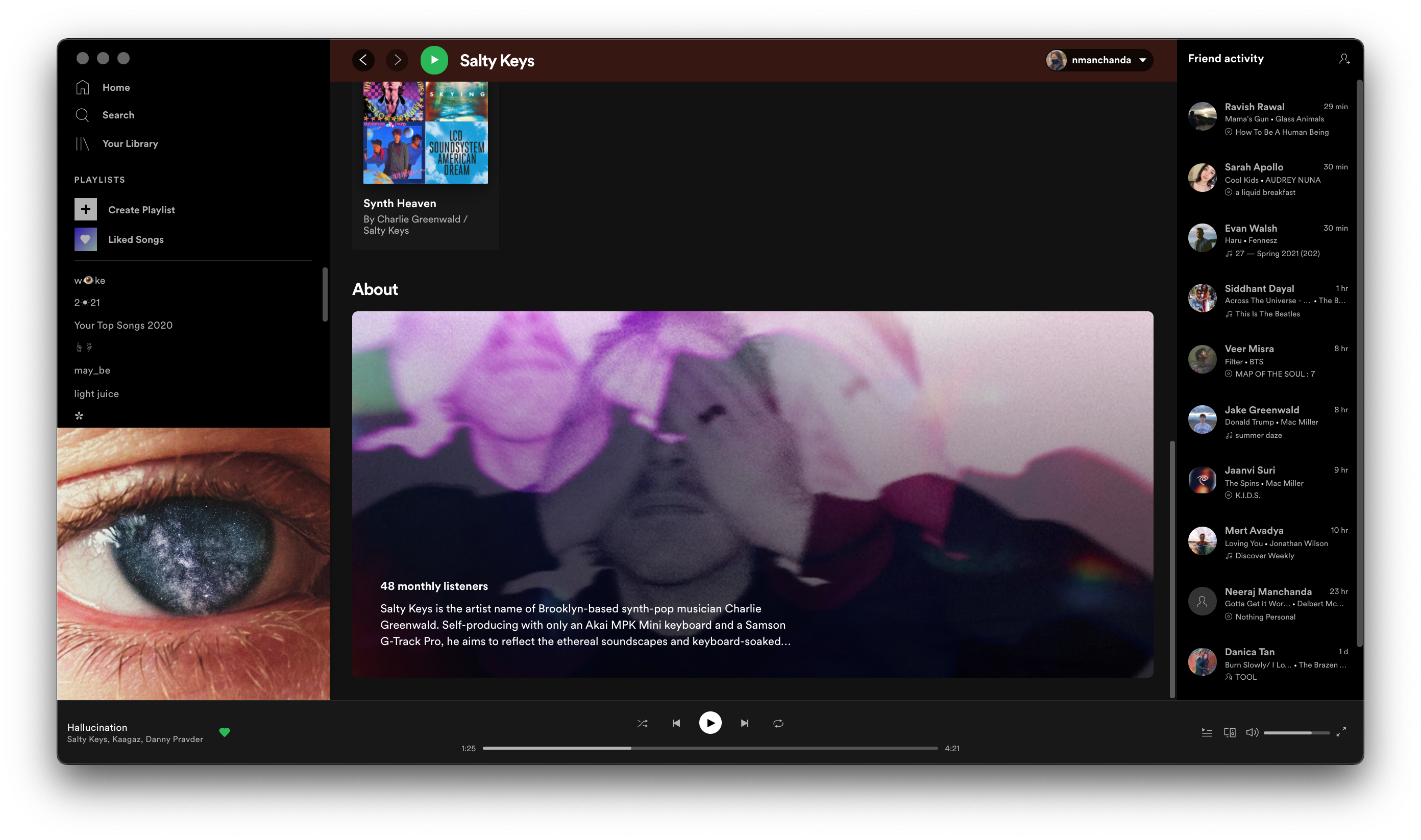The image size is (1421, 840).
Task: Click Jake Greenwald's avatar
Action: click(1202, 419)
